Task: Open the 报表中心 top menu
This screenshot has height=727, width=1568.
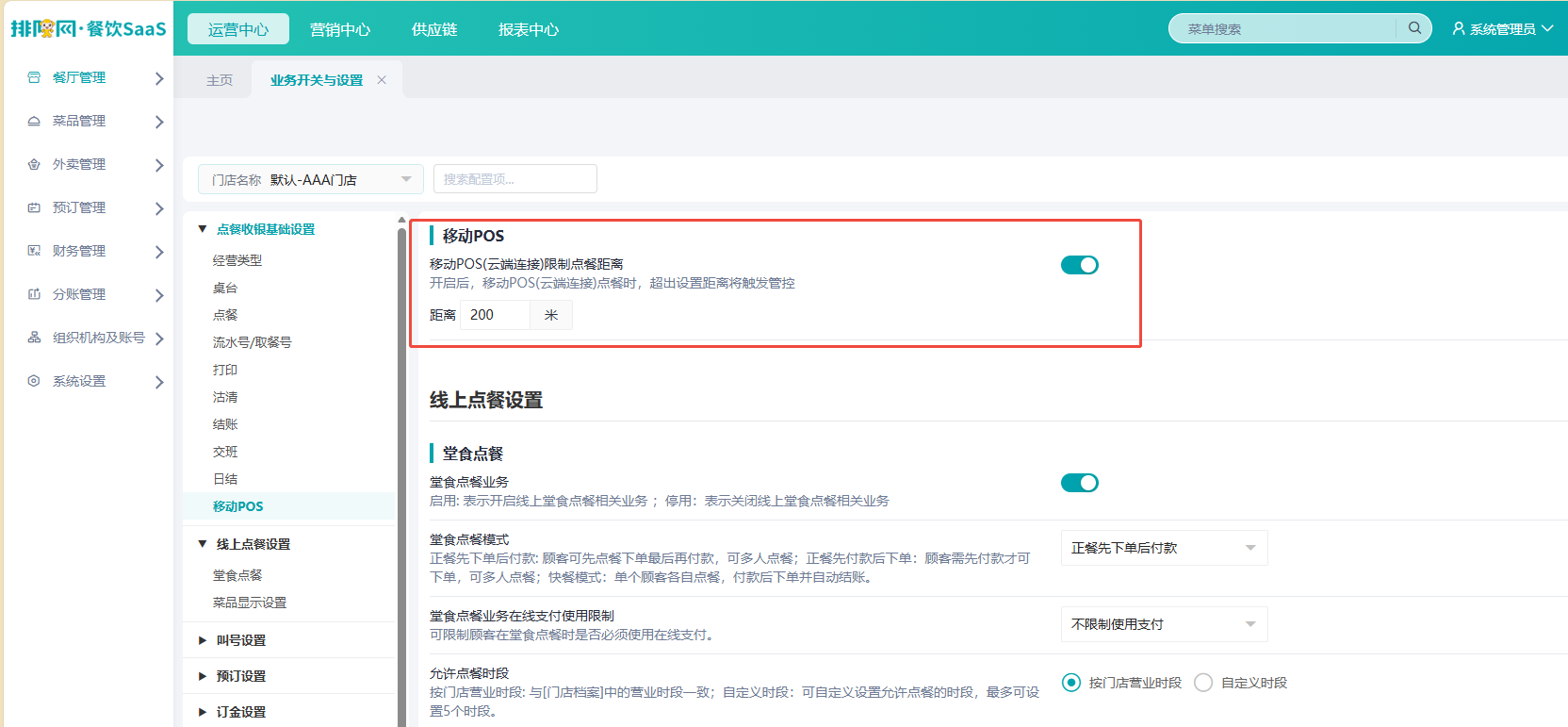Action: 529,29
